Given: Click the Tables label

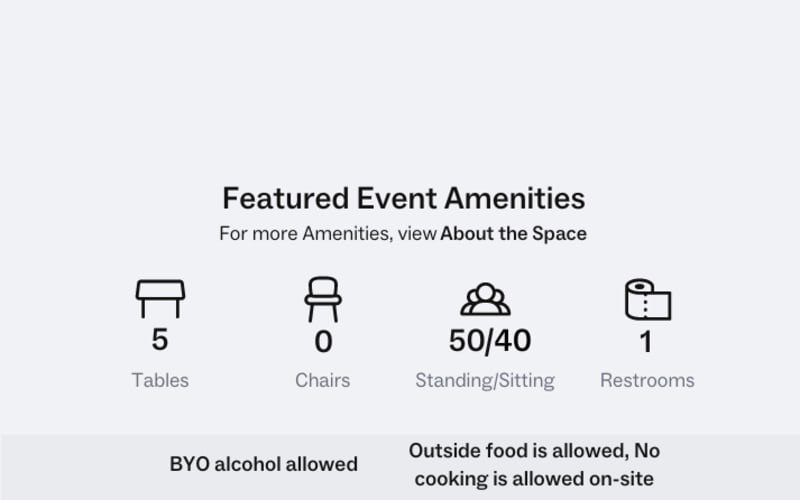Looking at the screenshot, I should click(x=160, y=381).
